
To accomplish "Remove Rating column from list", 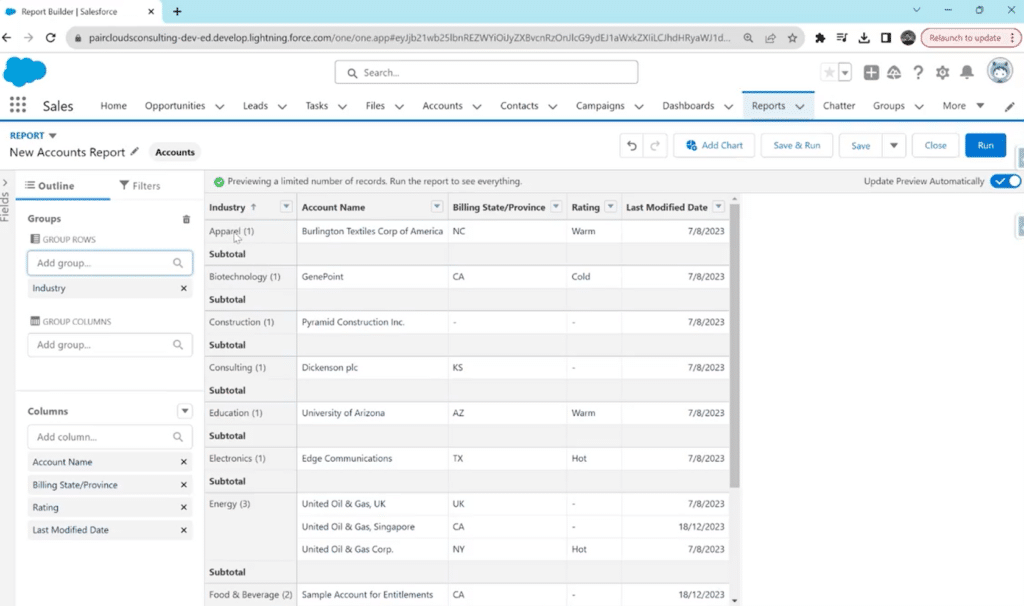I will click(x=184, y=507).
